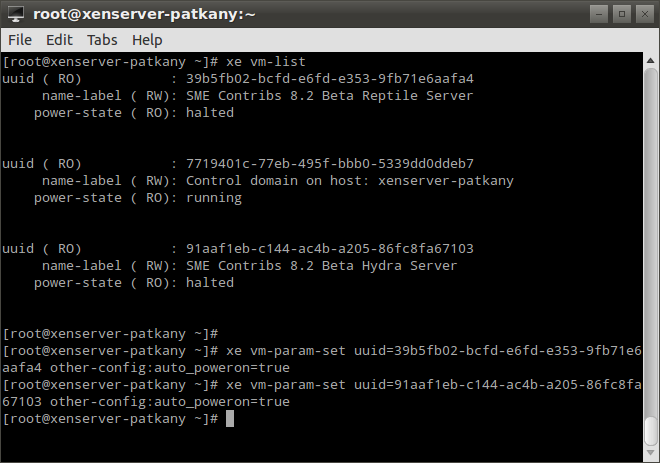Image resolution: width=660 pixels, height=463 pixels.
Task: Click 'aafa4 other-config:auto_poweron=true' line
Action: [146, 368]
